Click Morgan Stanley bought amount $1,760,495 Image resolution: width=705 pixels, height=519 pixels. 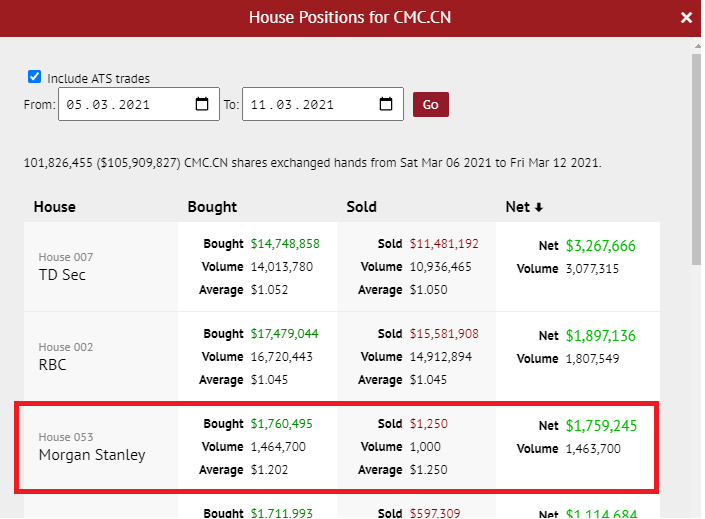[281, 424]
